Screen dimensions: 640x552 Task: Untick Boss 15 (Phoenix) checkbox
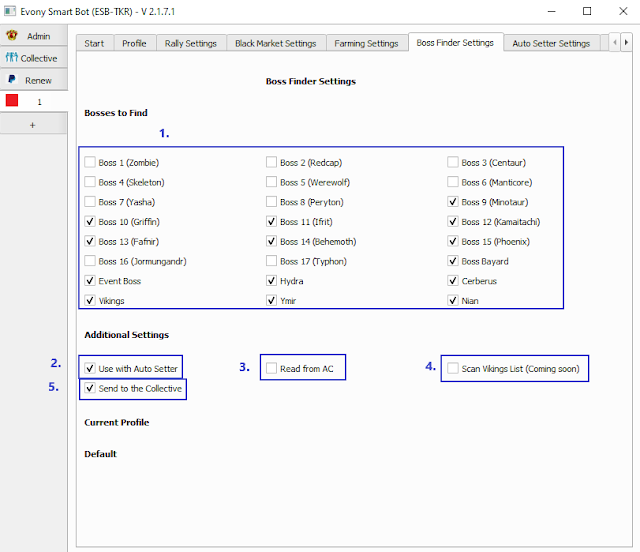pos(453,241)
